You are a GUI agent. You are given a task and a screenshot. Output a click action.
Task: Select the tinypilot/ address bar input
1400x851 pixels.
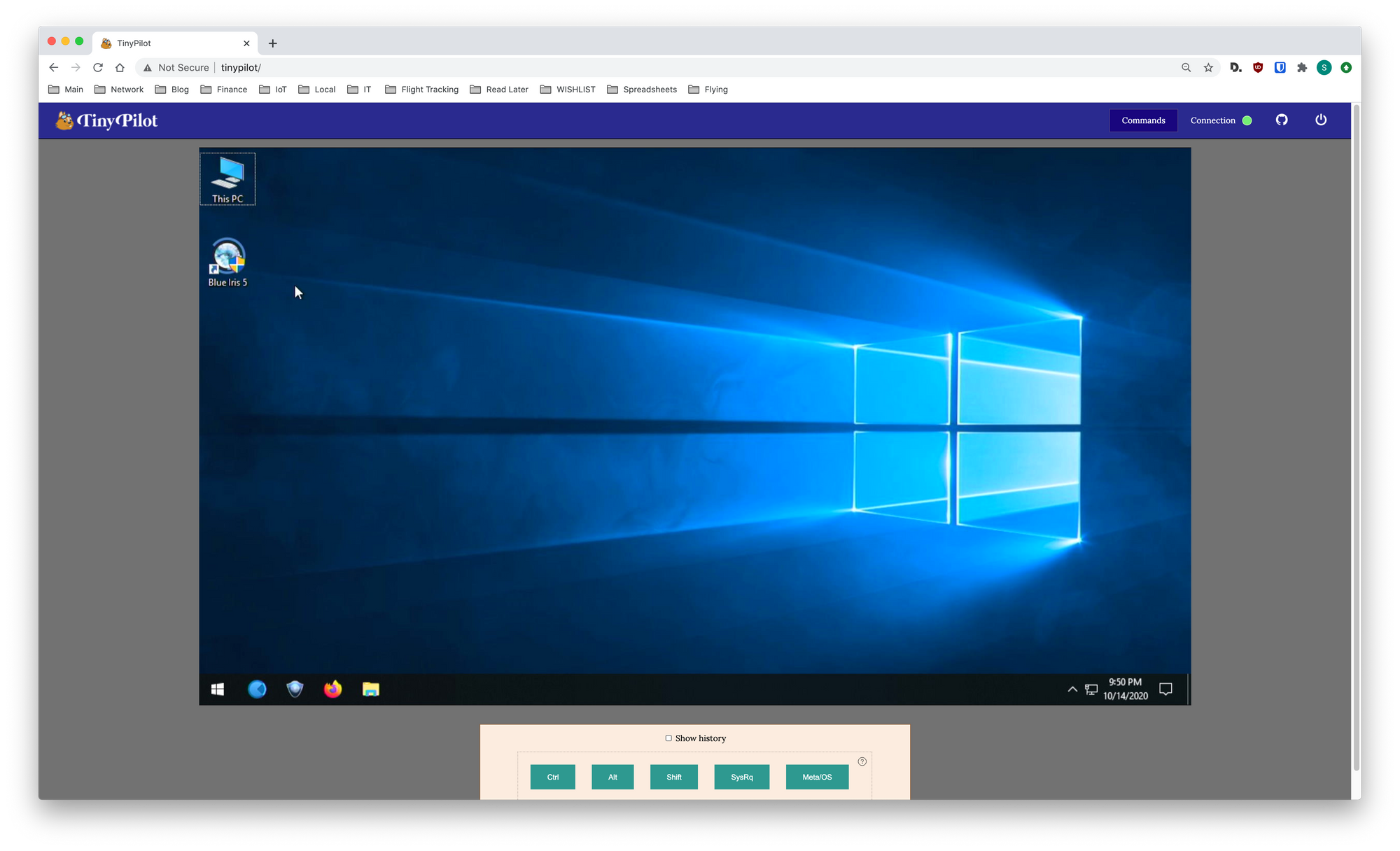[240, 67]
